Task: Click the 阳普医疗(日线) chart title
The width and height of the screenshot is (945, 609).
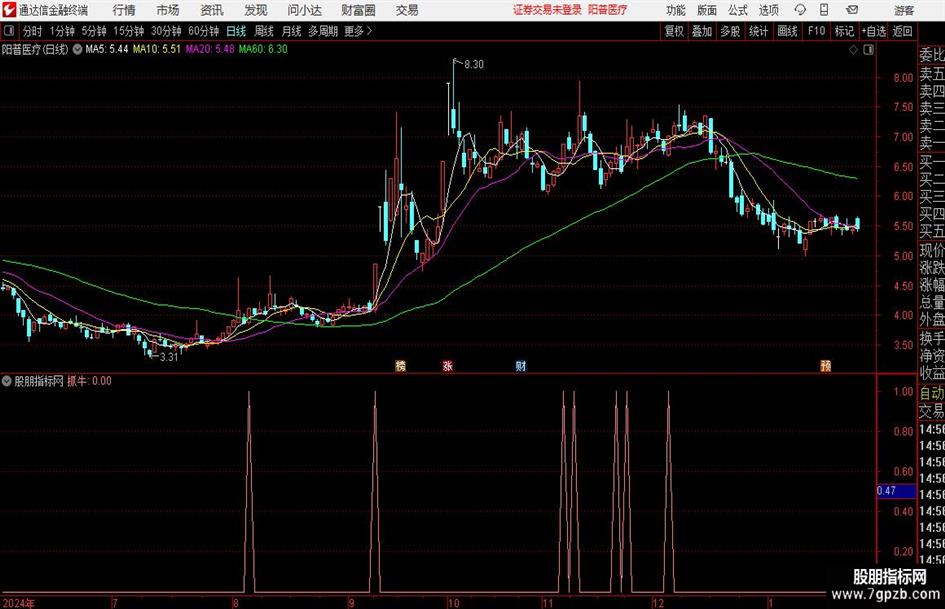Action: coord(35,49)
